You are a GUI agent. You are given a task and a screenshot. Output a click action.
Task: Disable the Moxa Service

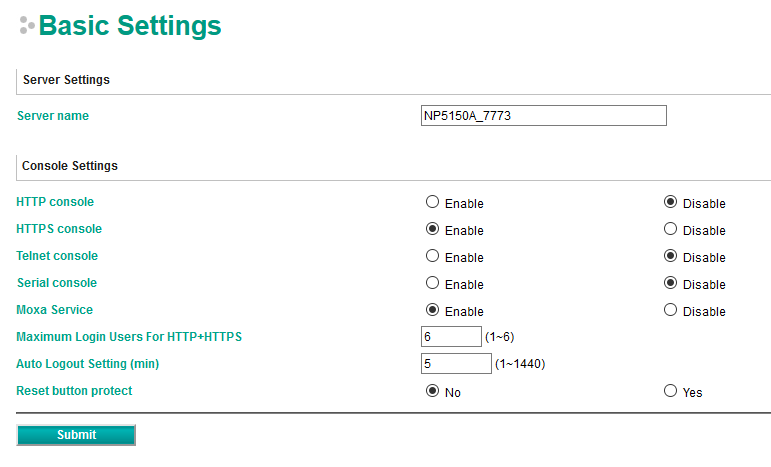pos(670,310)
